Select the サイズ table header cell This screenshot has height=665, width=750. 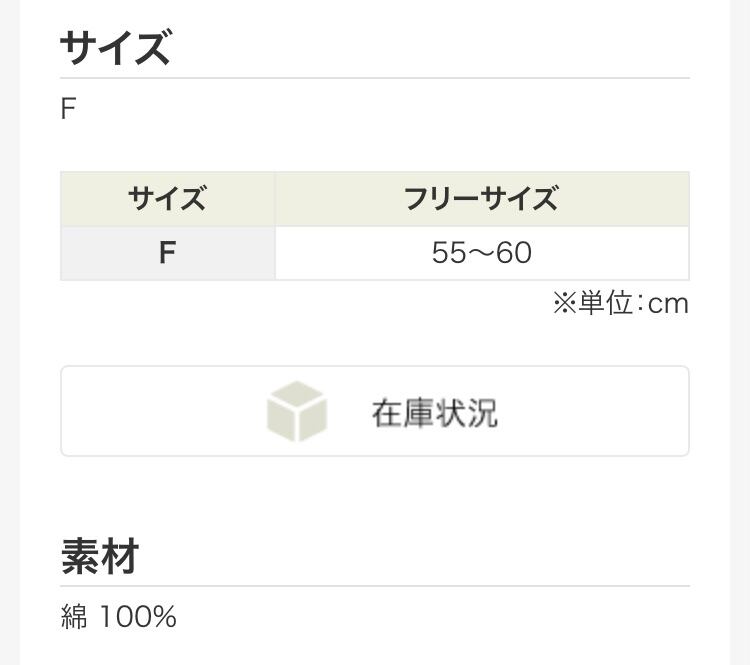(x=167, y=199)
